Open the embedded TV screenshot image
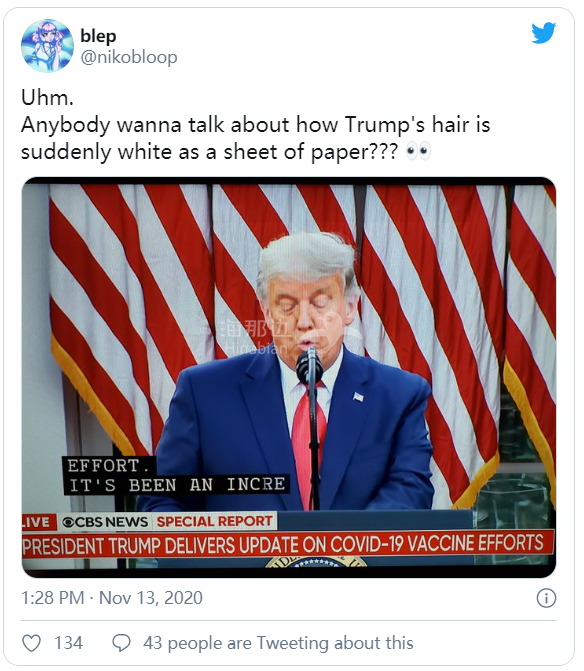Screen dimensions: 584x671 tap(289, 377)
